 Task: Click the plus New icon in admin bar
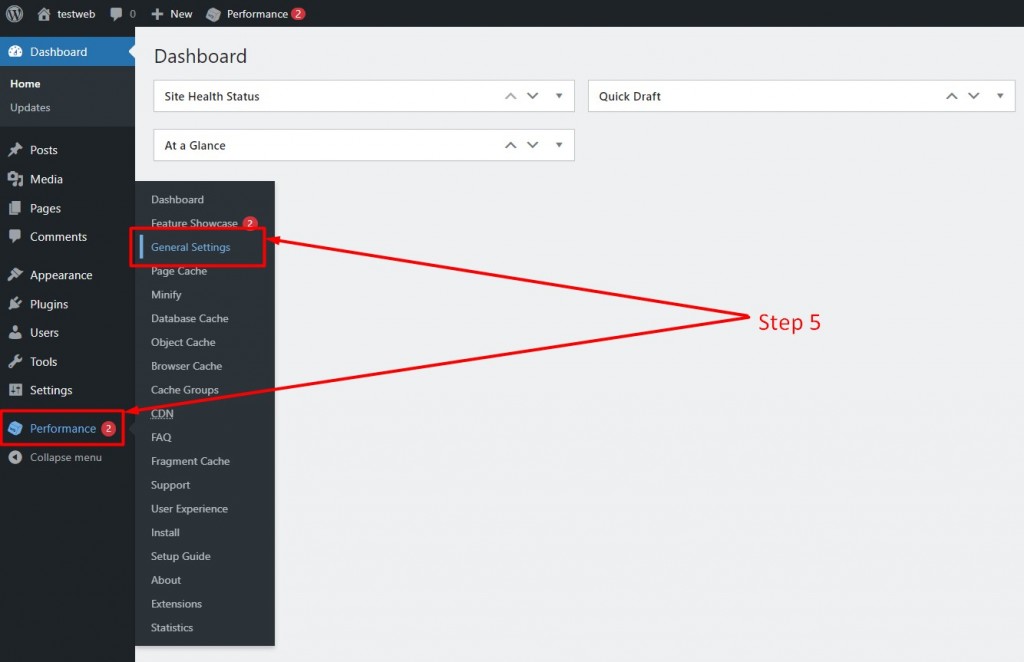click(157, 14)
